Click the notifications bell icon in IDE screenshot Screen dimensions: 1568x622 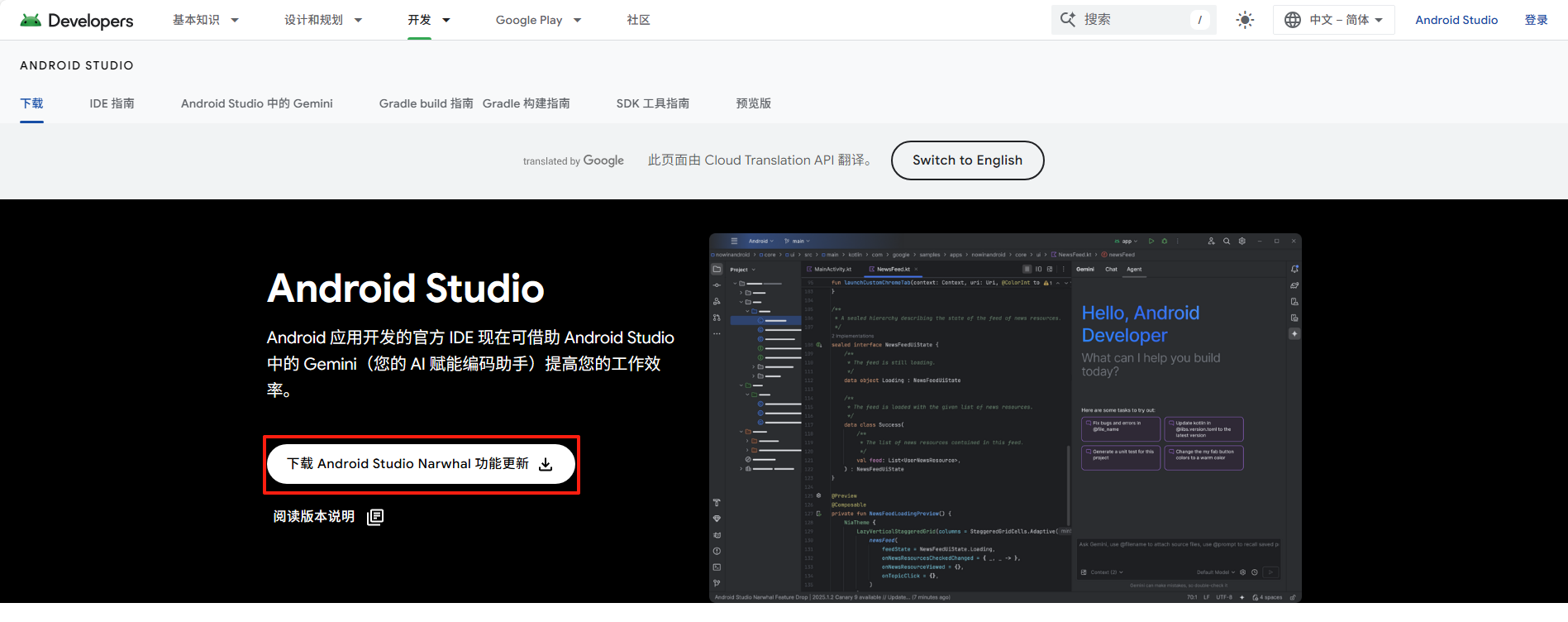[1294, 269]
